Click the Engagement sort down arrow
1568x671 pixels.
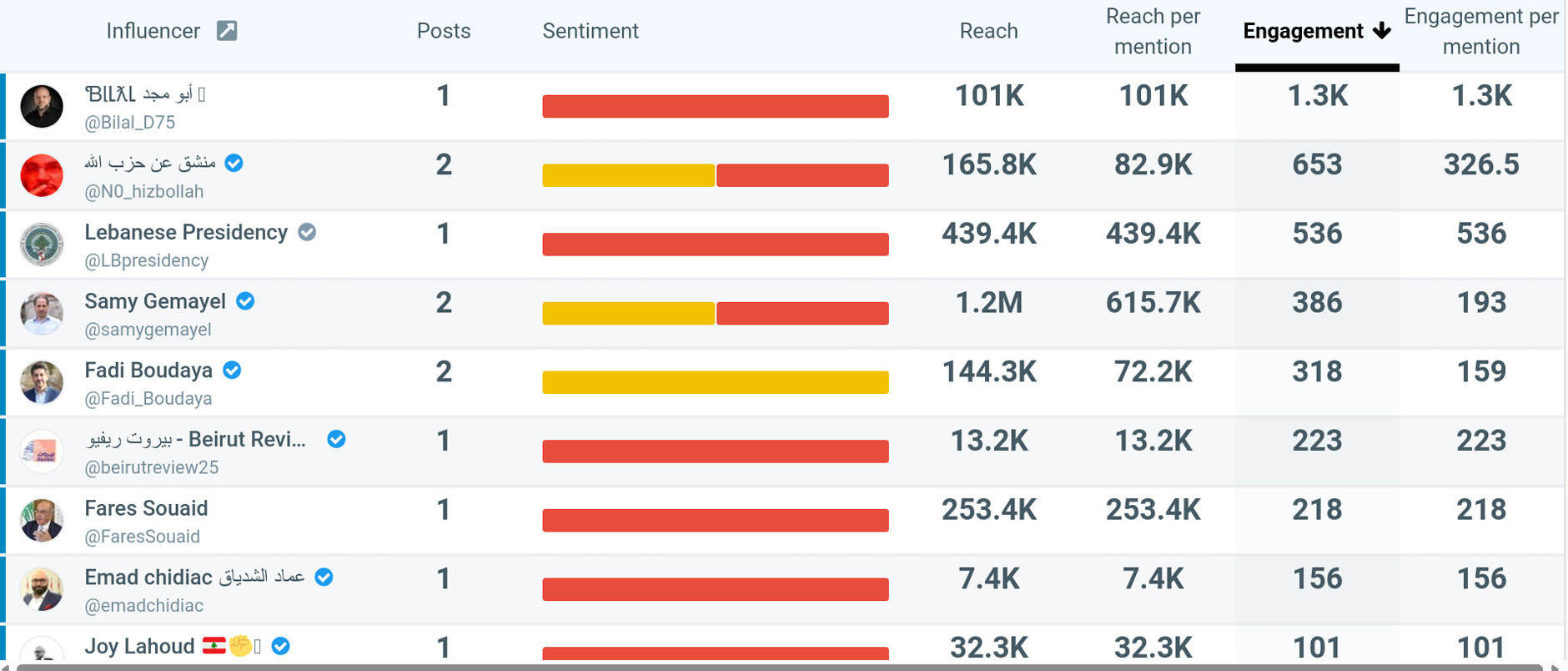pyautogui.click(x=1382, y=31)
